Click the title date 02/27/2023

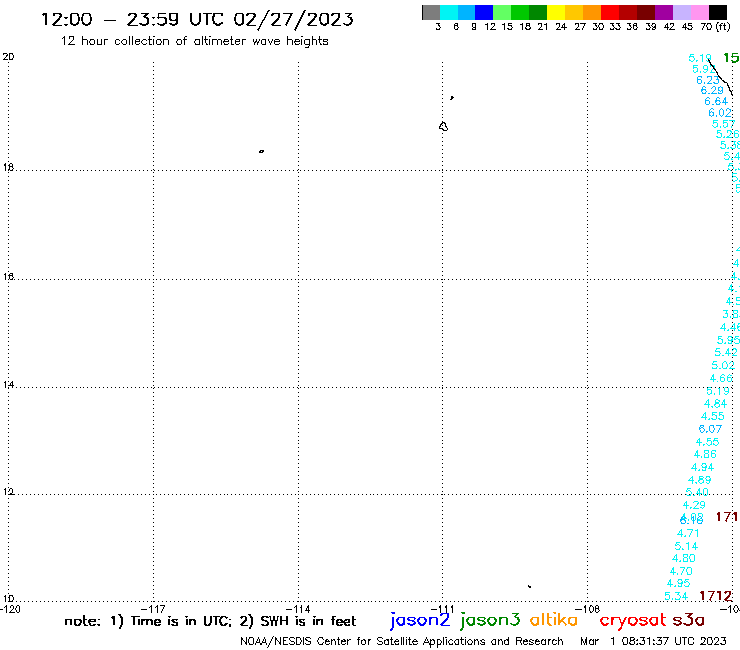point(294,19)
